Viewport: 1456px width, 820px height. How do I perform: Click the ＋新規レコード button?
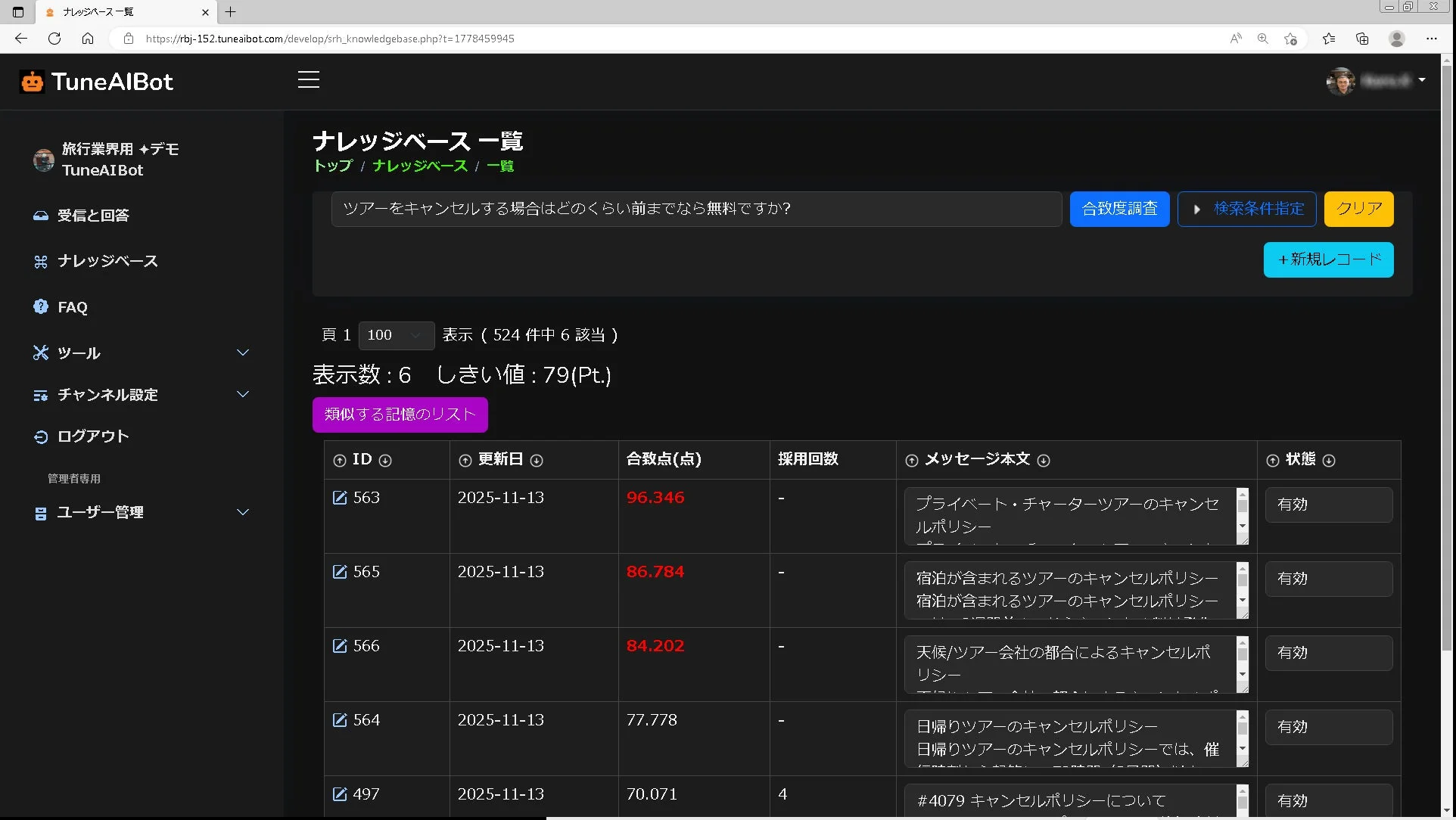point(1328,260)
